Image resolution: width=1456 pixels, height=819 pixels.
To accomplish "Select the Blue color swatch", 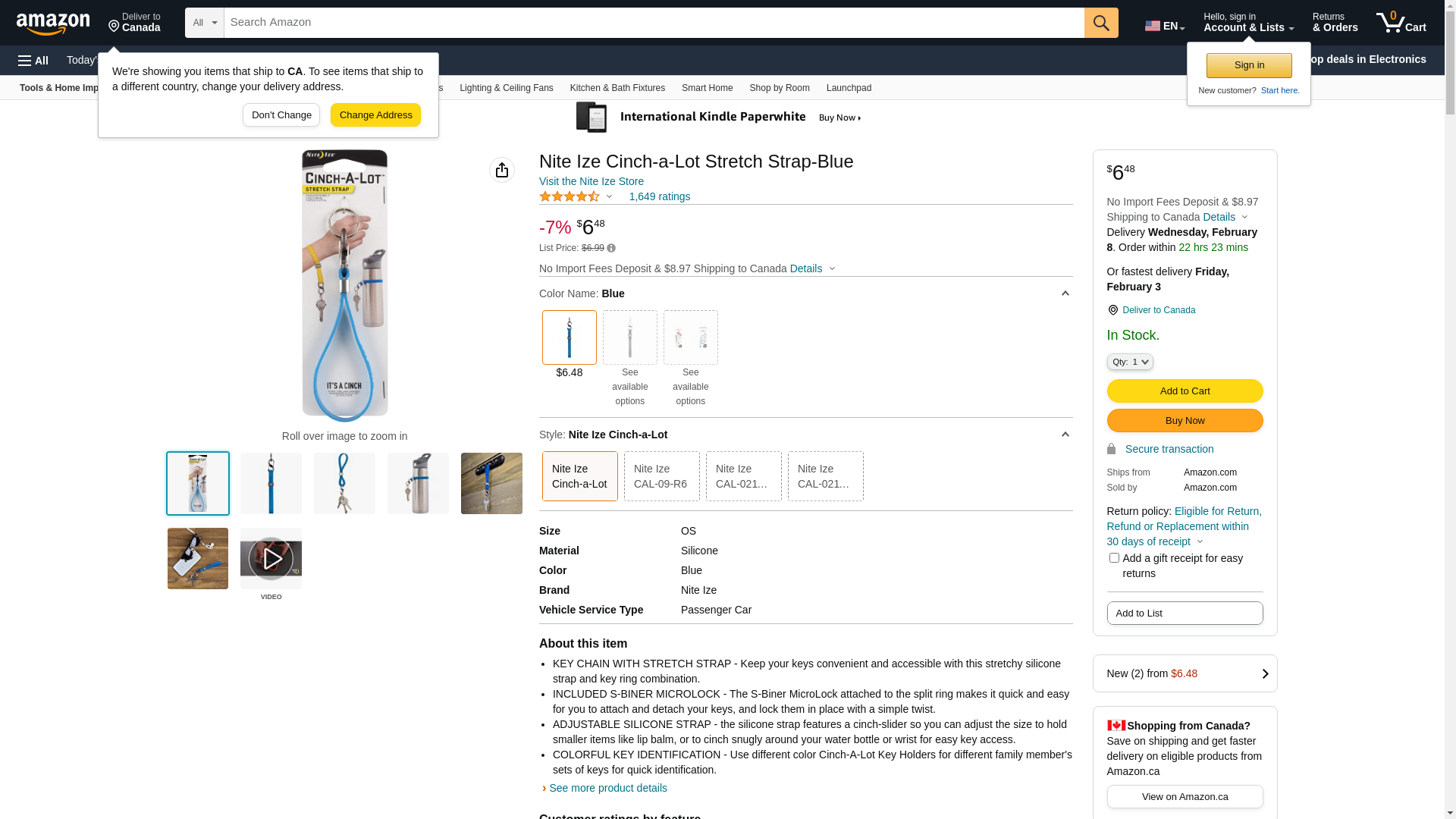I will pos(569,337).
